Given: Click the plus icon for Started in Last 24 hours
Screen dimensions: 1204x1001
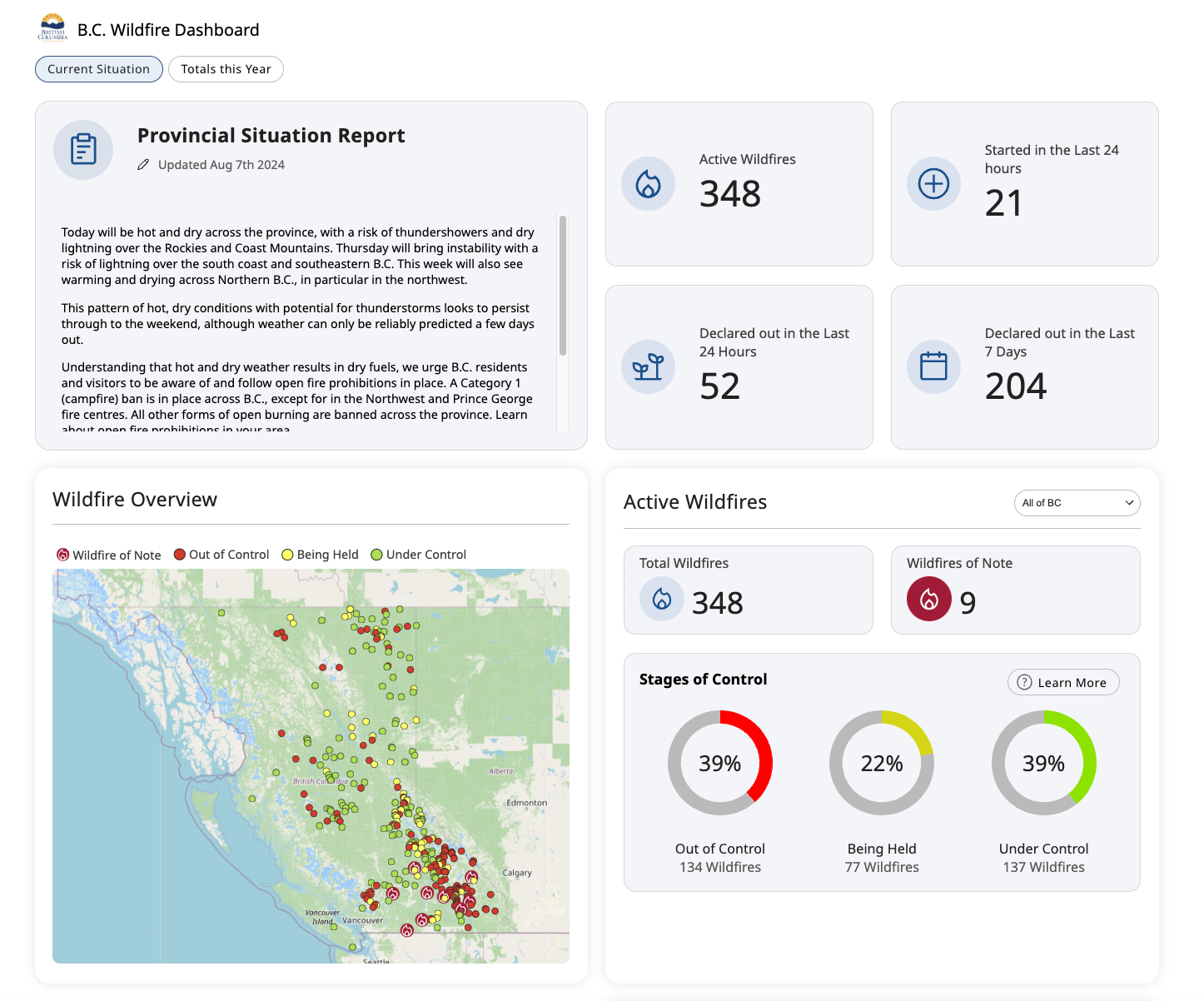Looking at the screenshot, I should pos(933,183).
